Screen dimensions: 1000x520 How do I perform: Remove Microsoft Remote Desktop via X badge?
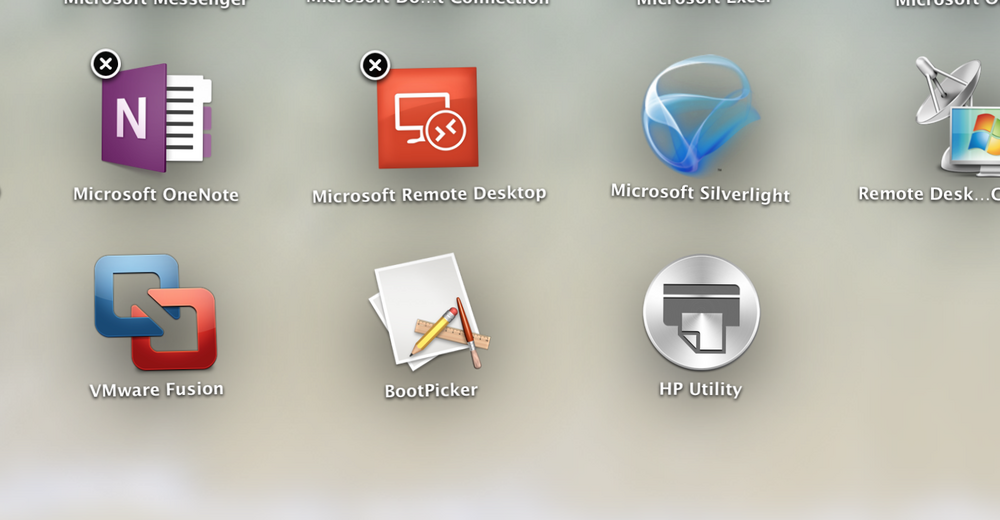[375, 66]
